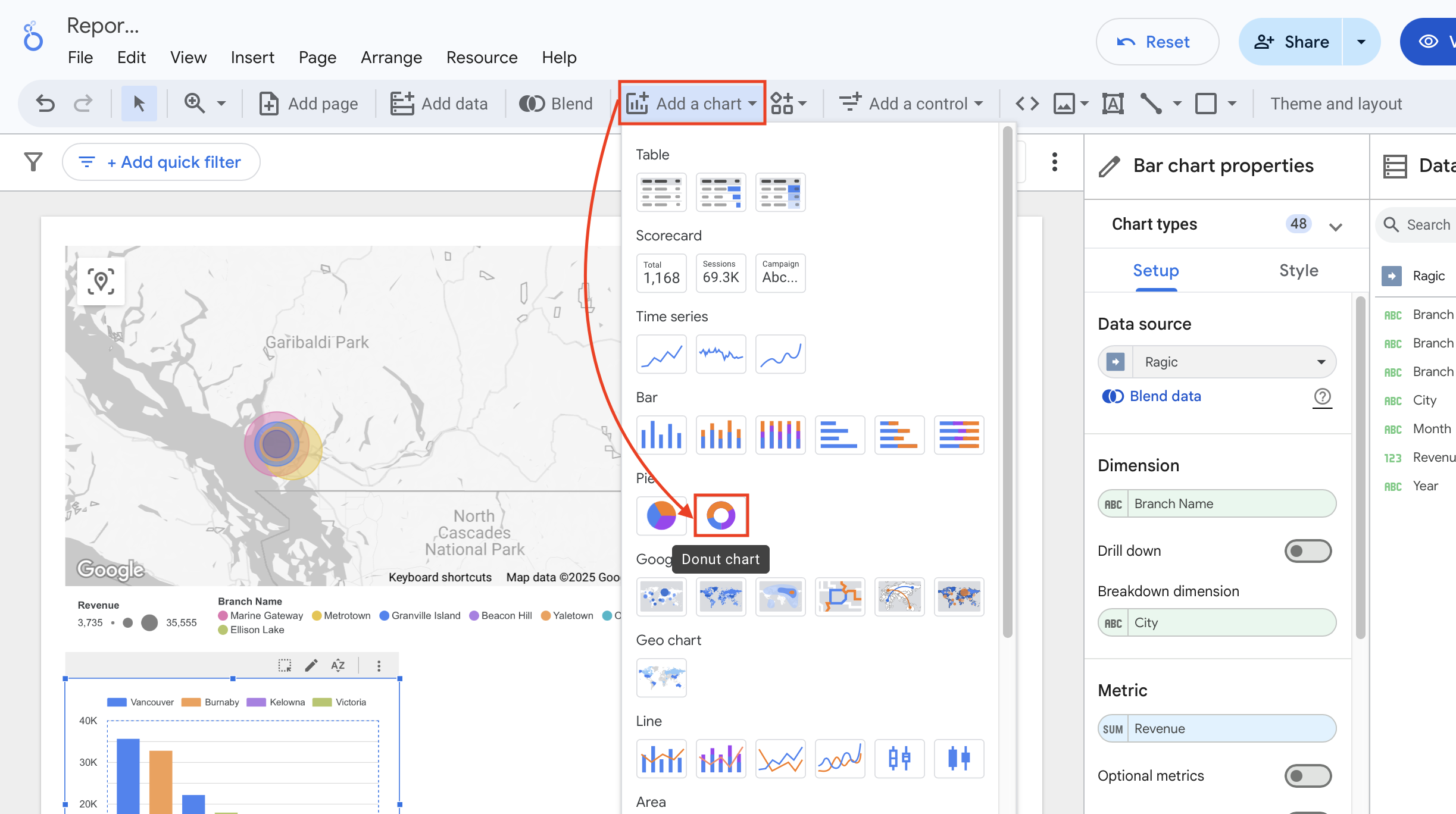
Task: Pick the 100% stacked column chart
Action: (780, 435)
